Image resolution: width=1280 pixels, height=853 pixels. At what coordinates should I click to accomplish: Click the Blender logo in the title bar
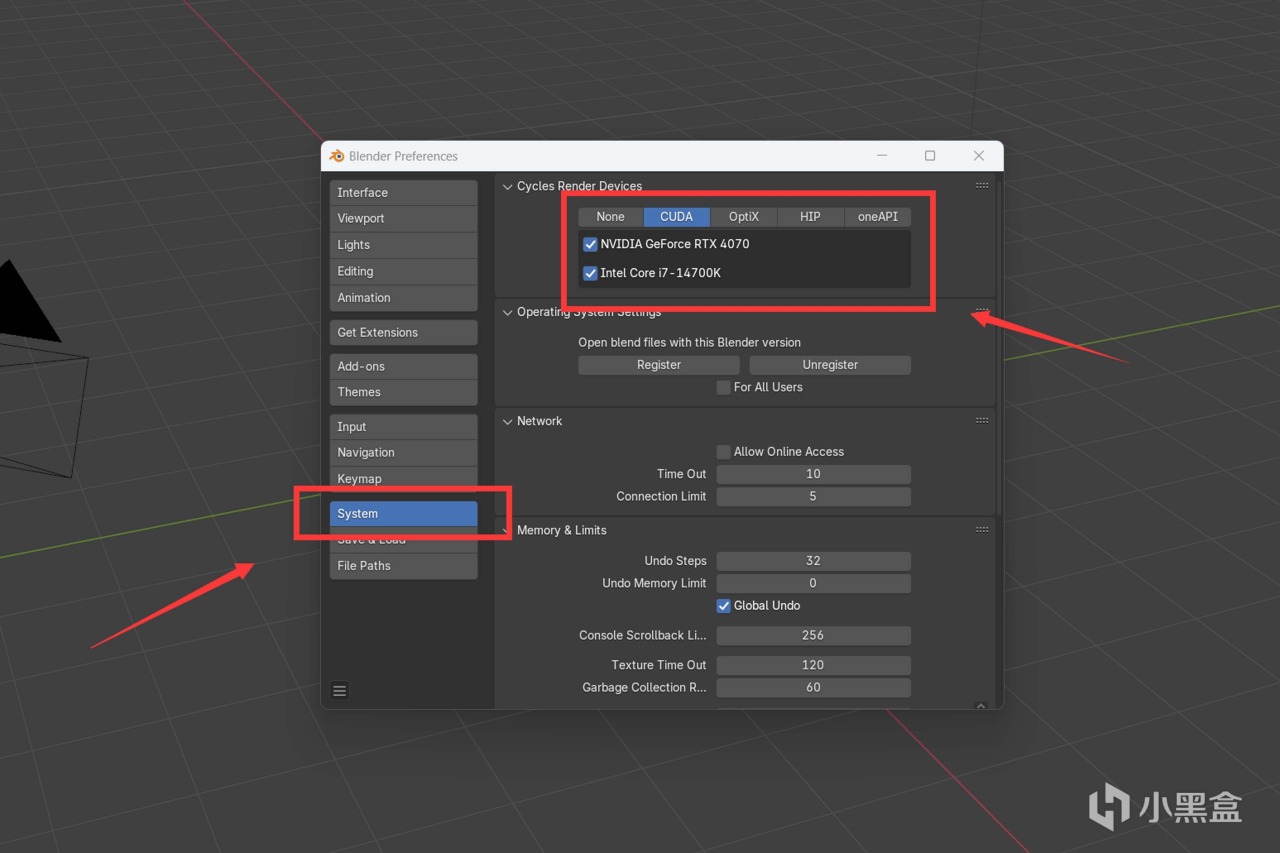coord(337,156)
